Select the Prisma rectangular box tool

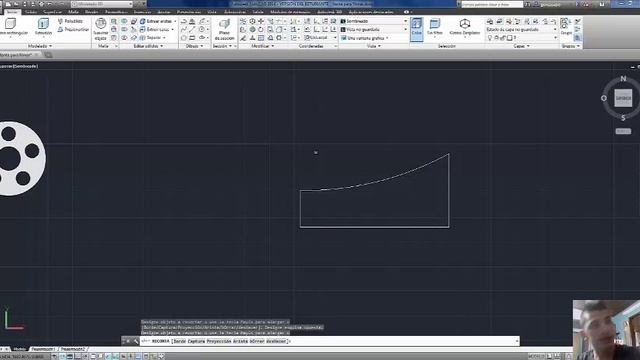[x=11, y=28]
